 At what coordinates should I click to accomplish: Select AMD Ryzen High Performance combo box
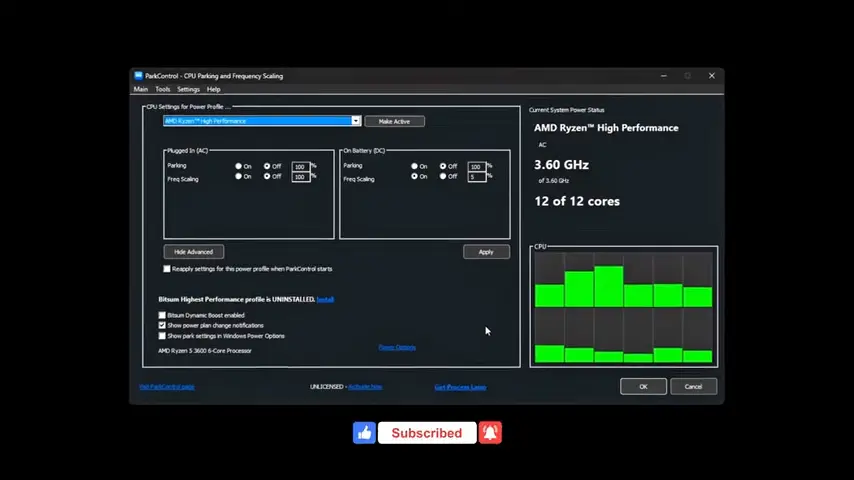(x=262, y=121)
